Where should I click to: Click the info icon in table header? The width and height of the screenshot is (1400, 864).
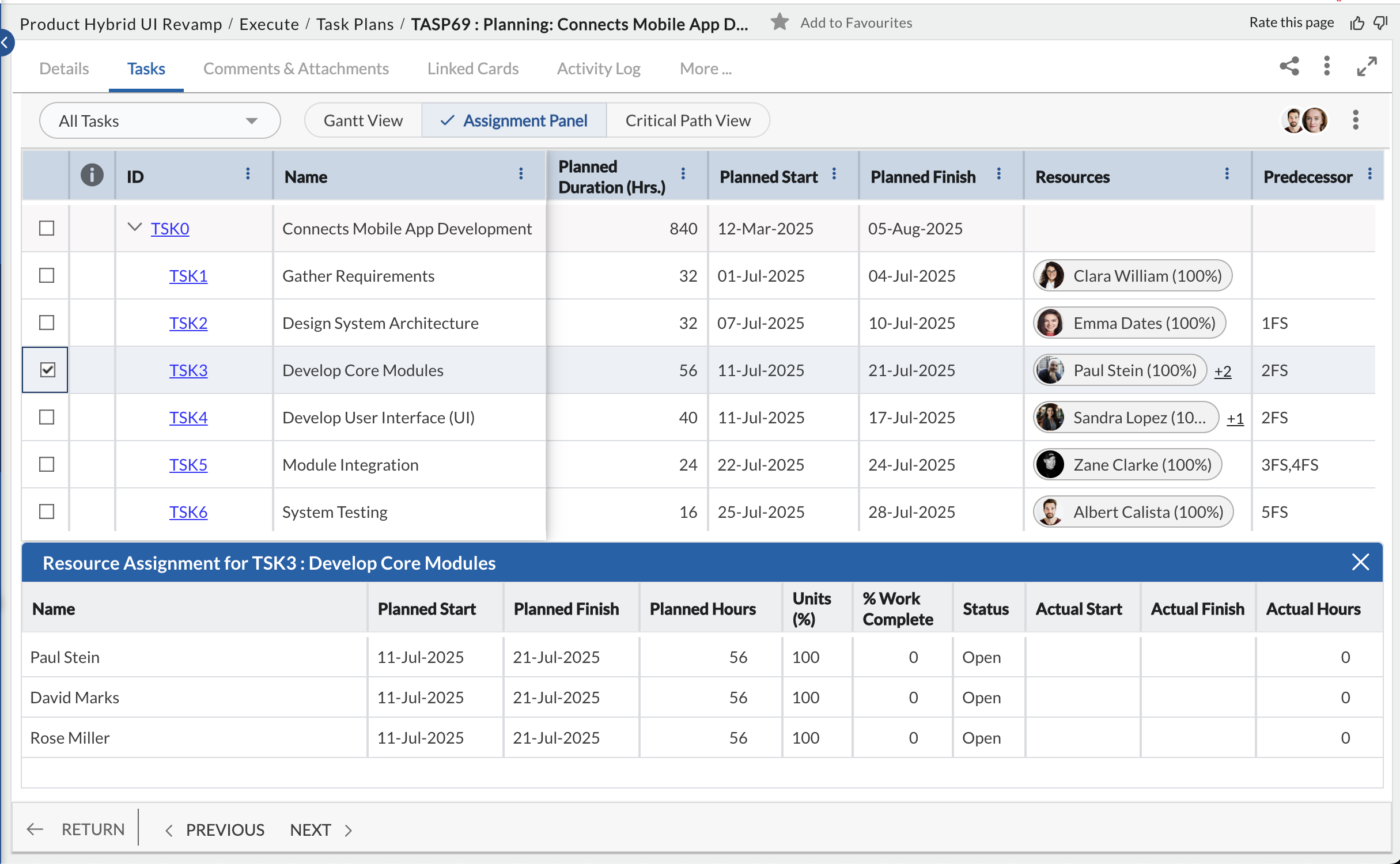click(92, 175)
